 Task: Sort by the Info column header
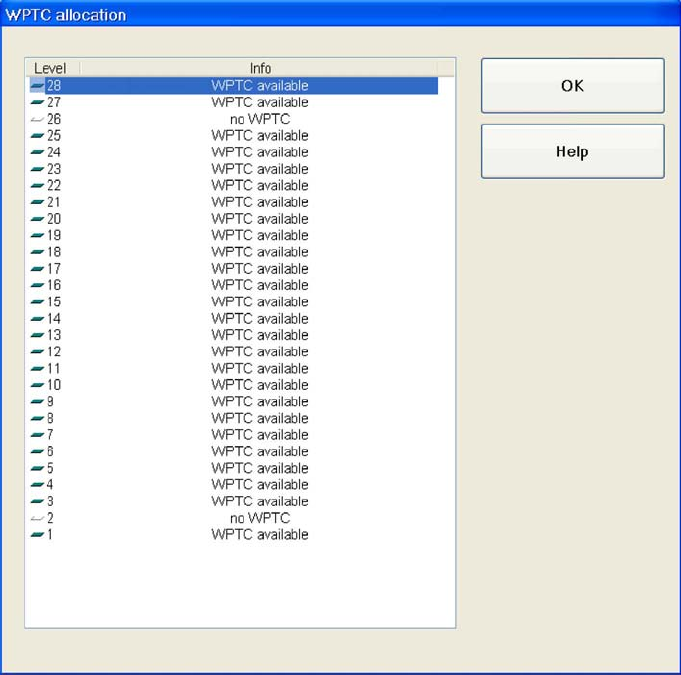tap(260, 68)
